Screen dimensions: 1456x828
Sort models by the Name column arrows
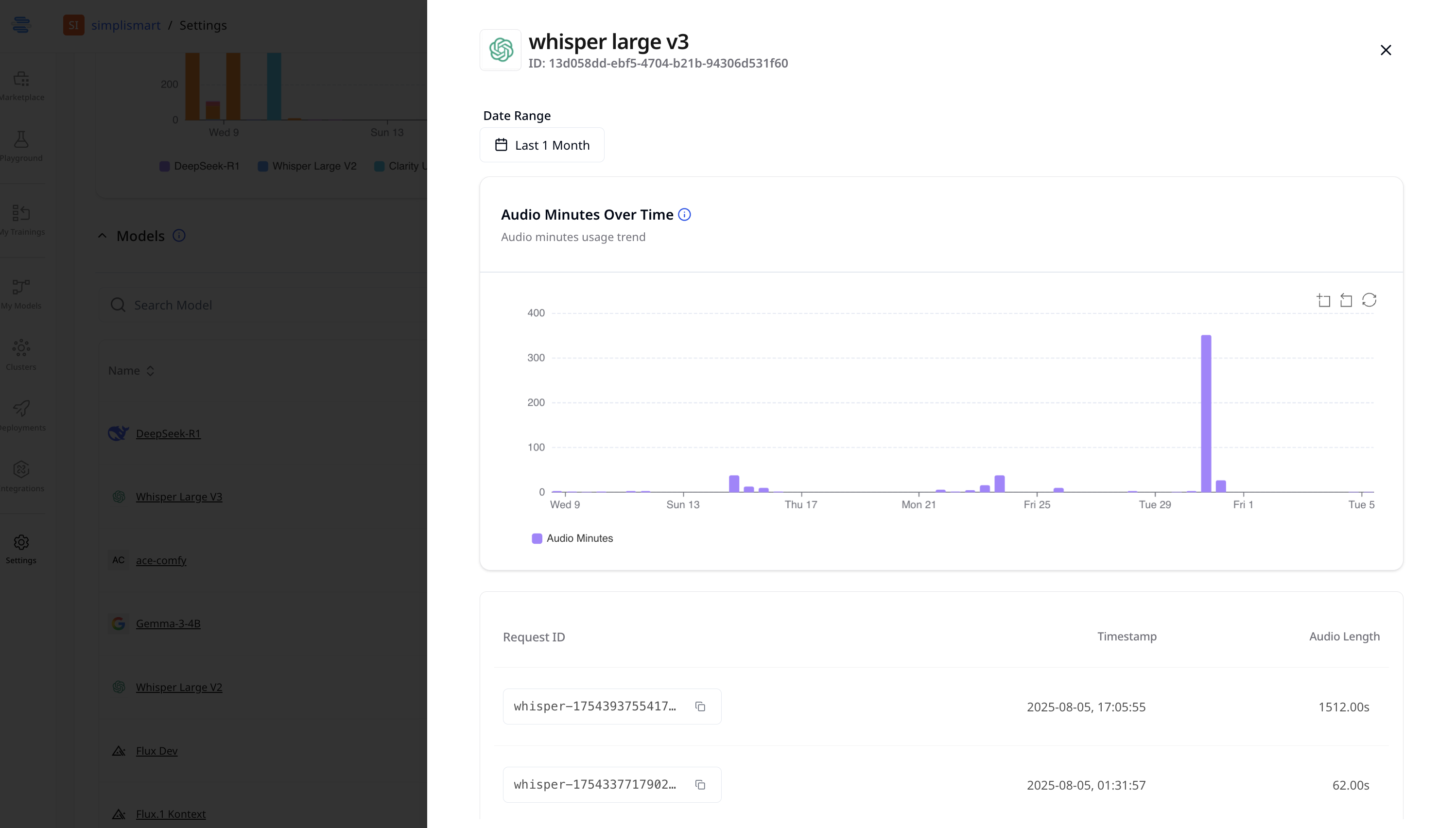150,371
